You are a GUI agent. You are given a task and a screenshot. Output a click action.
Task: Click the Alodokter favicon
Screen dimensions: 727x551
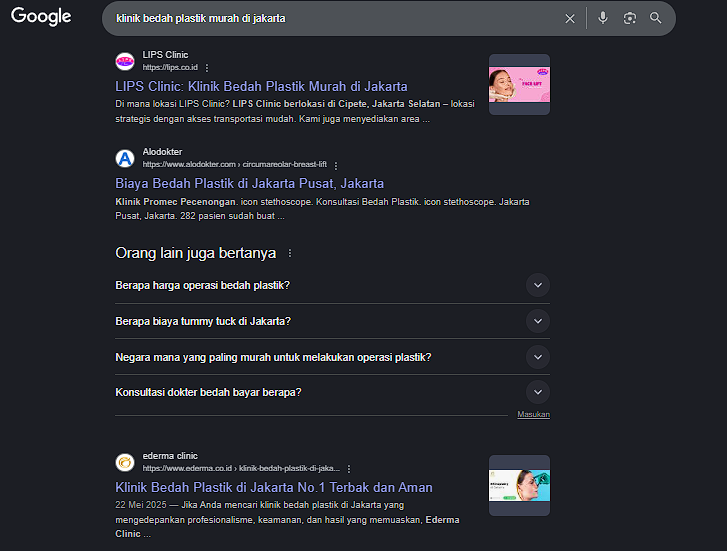[125, 158]
